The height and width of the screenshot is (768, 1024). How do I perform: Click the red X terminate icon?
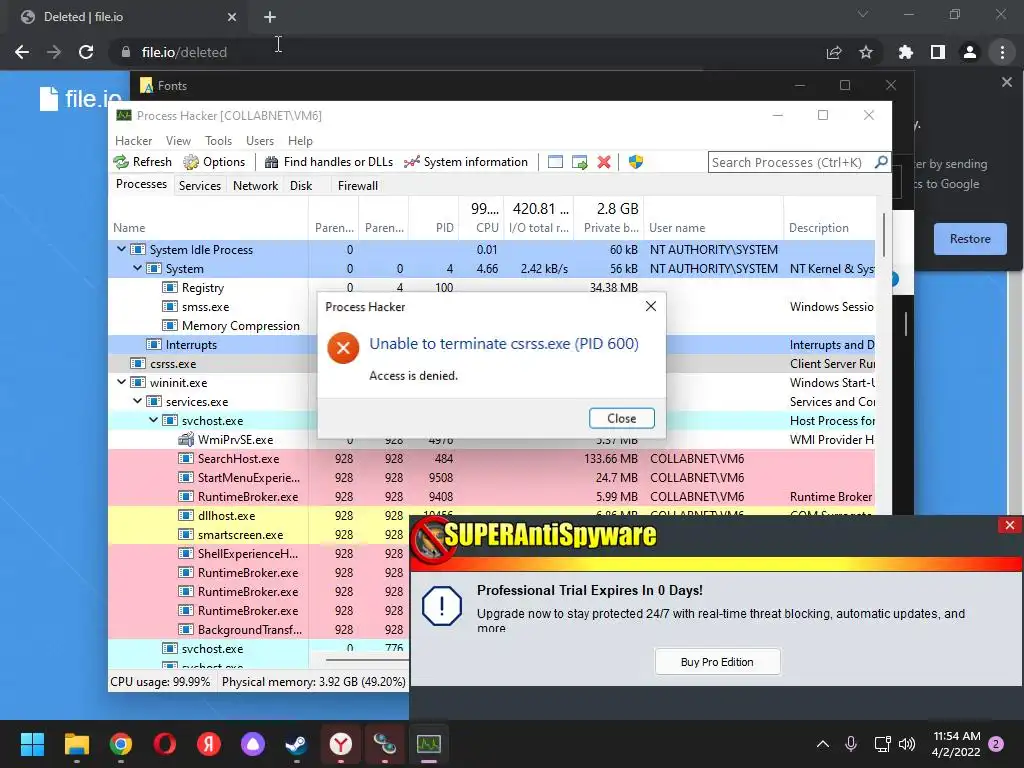pyautogui.click(x=604, y=162)
